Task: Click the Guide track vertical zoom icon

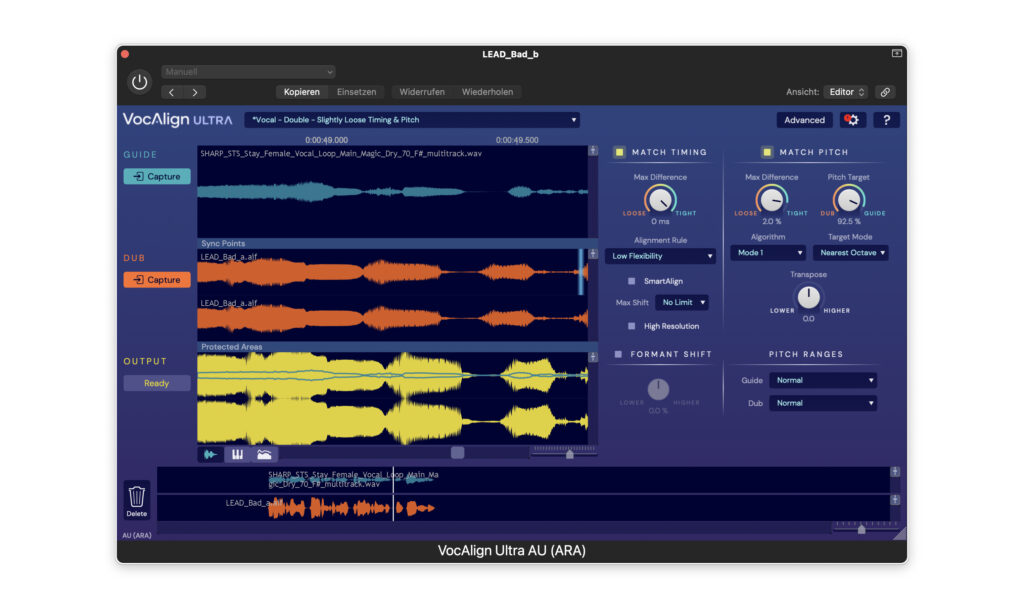Action: (593, 151)
